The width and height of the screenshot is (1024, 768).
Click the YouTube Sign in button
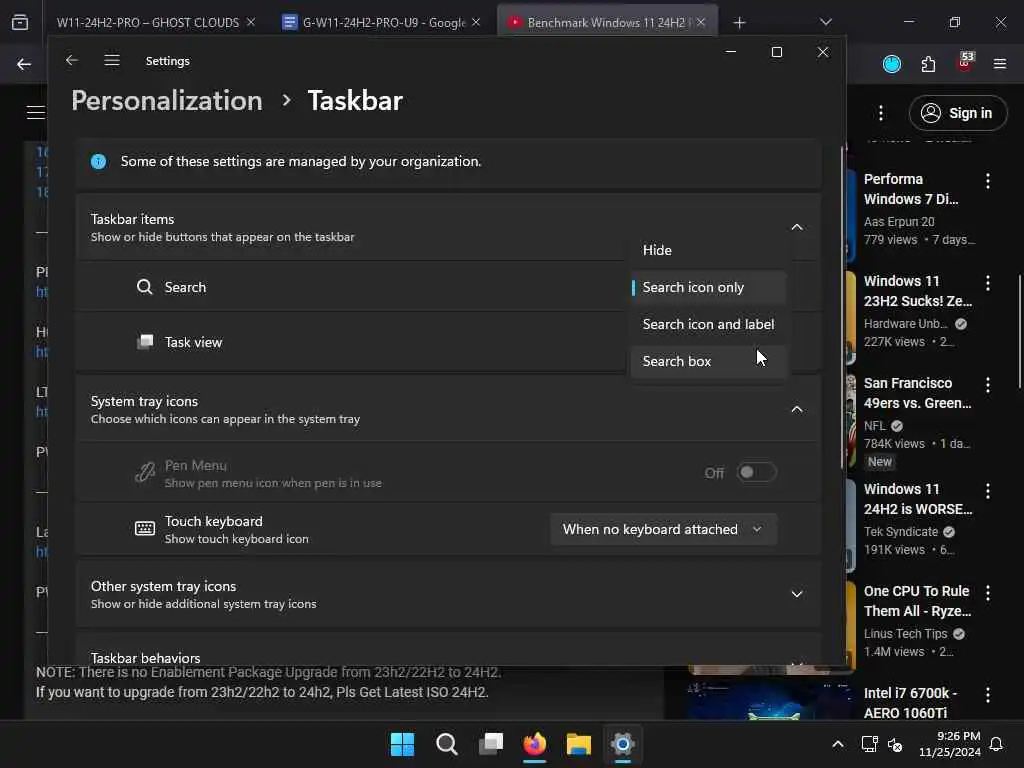pos(958,113)
